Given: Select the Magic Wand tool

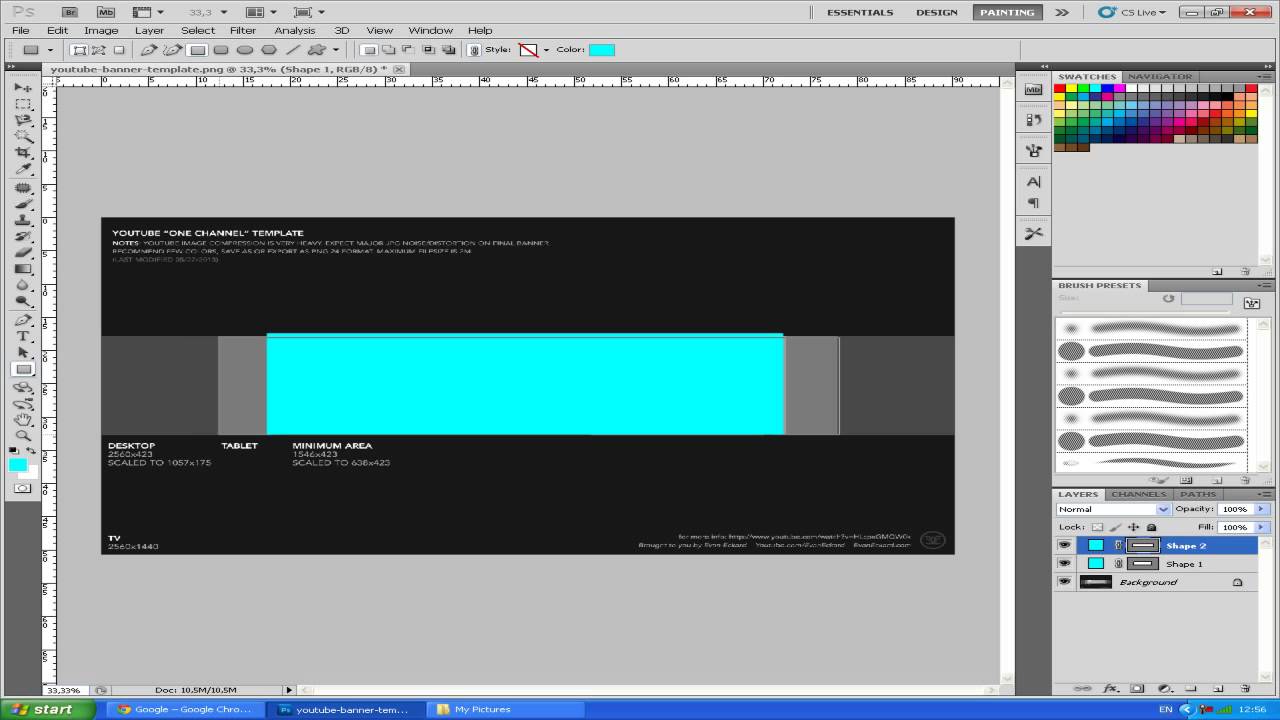Looking at the screenshot, I should click(x=22, y=136).
